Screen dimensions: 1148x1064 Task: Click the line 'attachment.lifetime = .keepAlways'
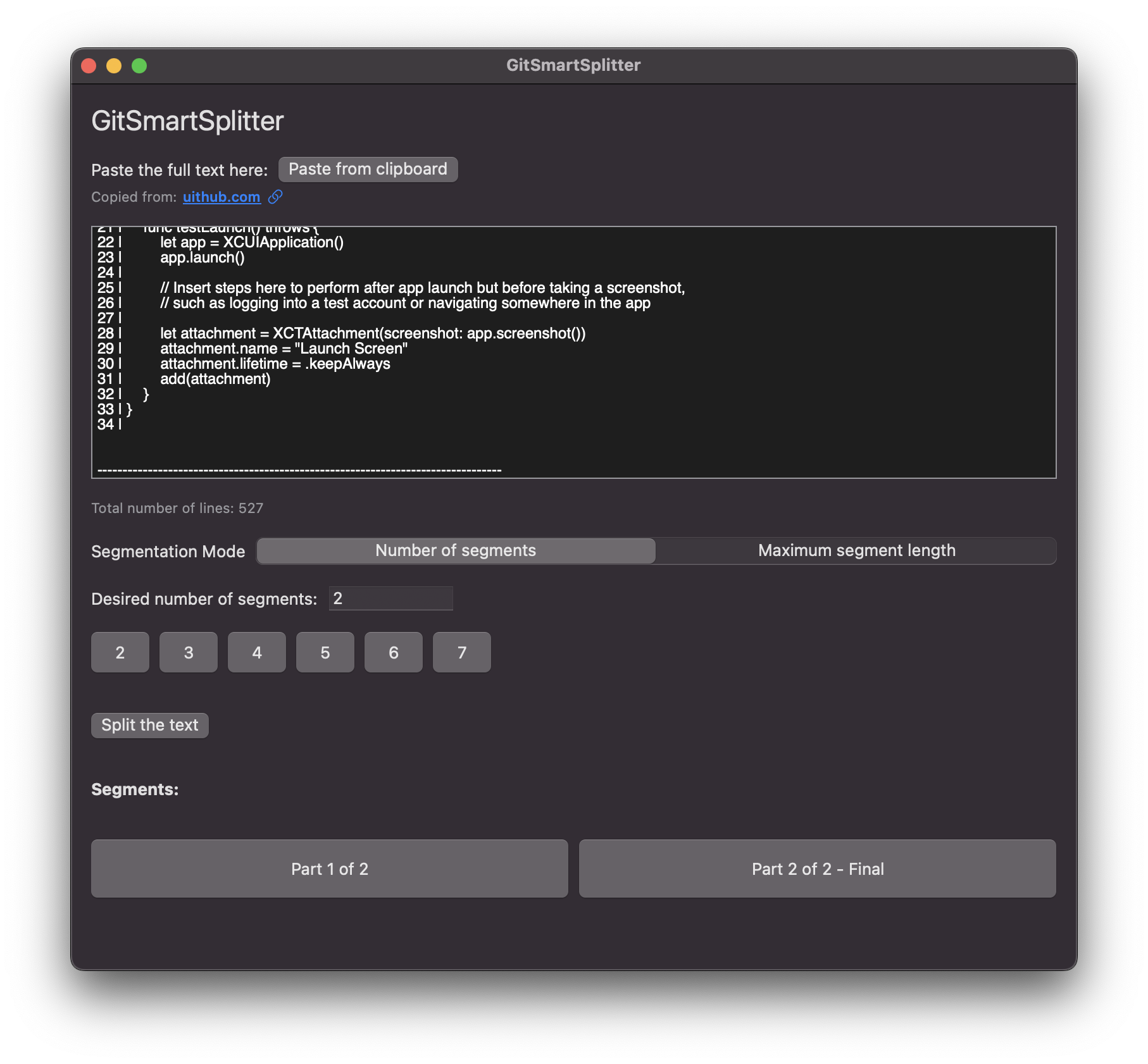(275, 364)
